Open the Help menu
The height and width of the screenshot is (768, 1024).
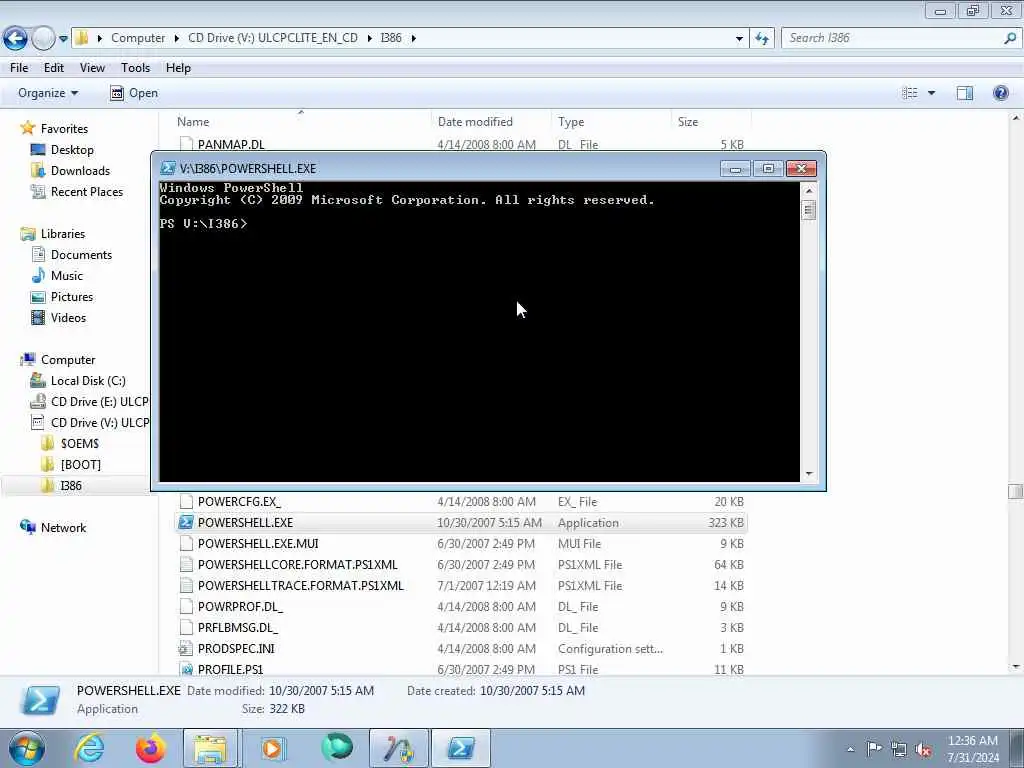pyautogui.click(x=178, y=68)
